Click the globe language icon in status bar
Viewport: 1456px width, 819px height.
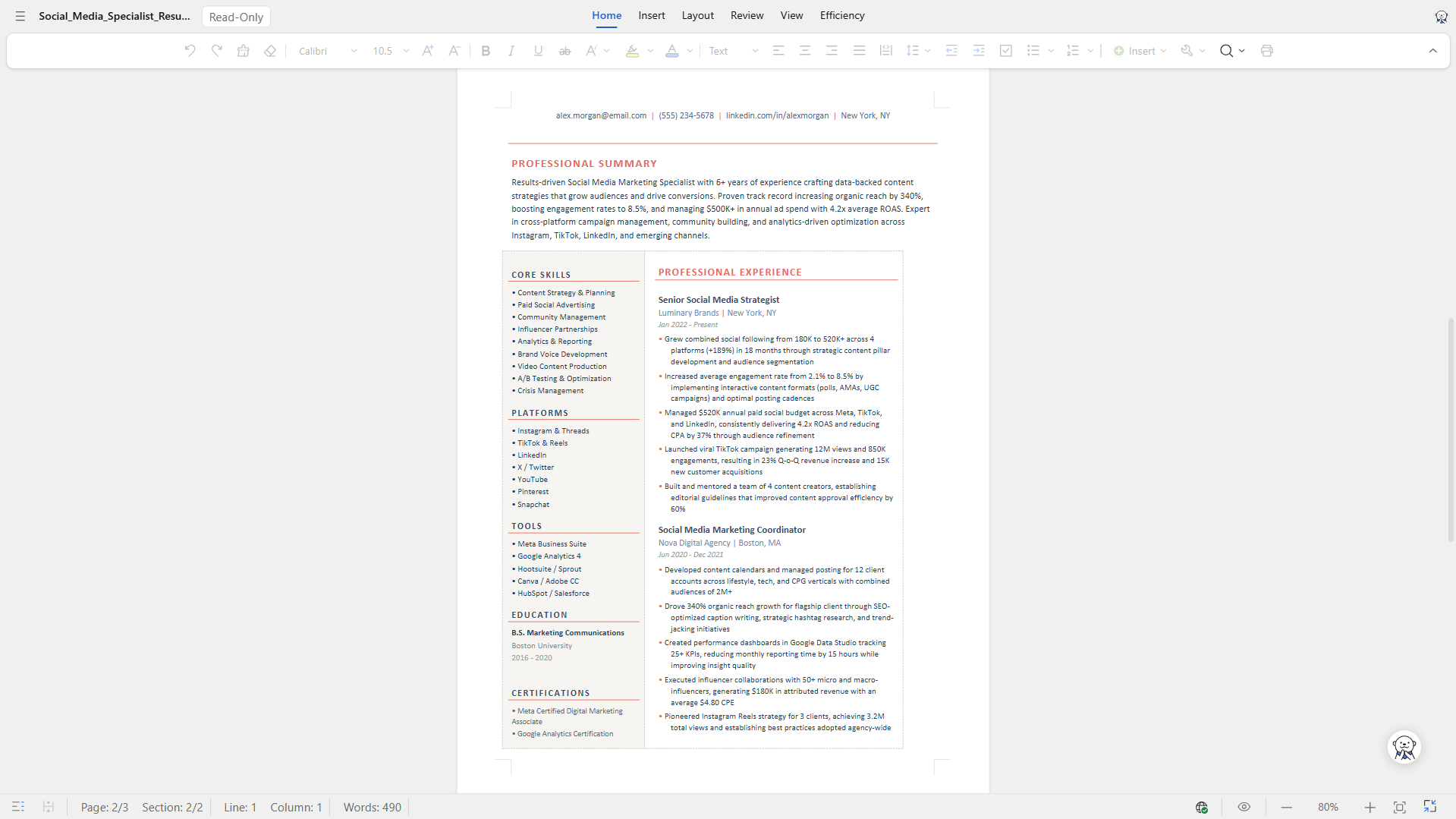[x=1202, y=807]
